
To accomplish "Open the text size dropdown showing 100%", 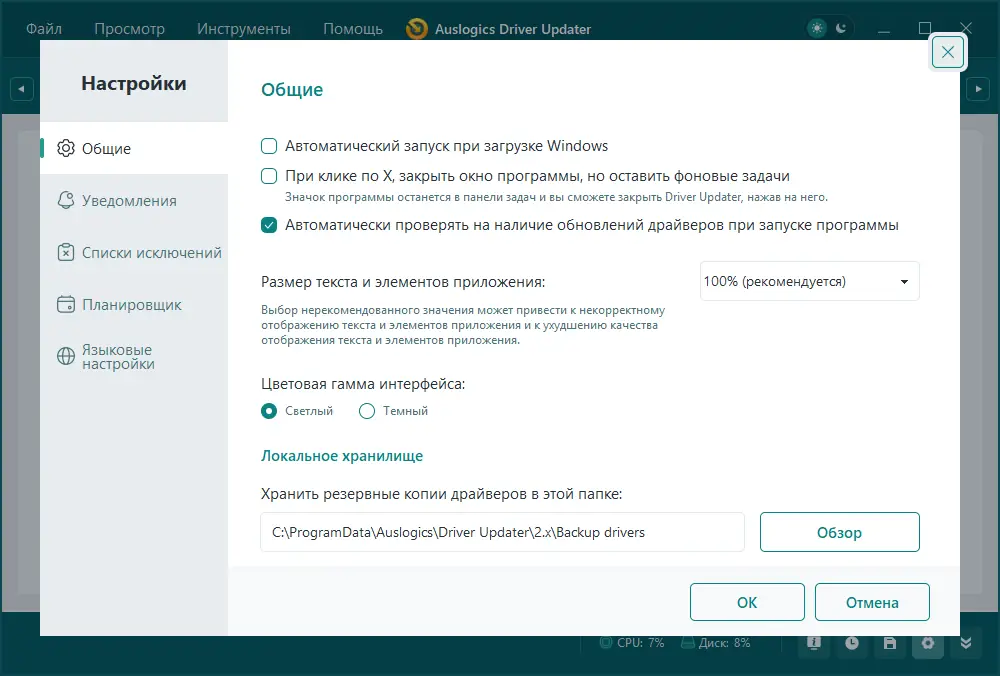I will (x=808, y=281).
